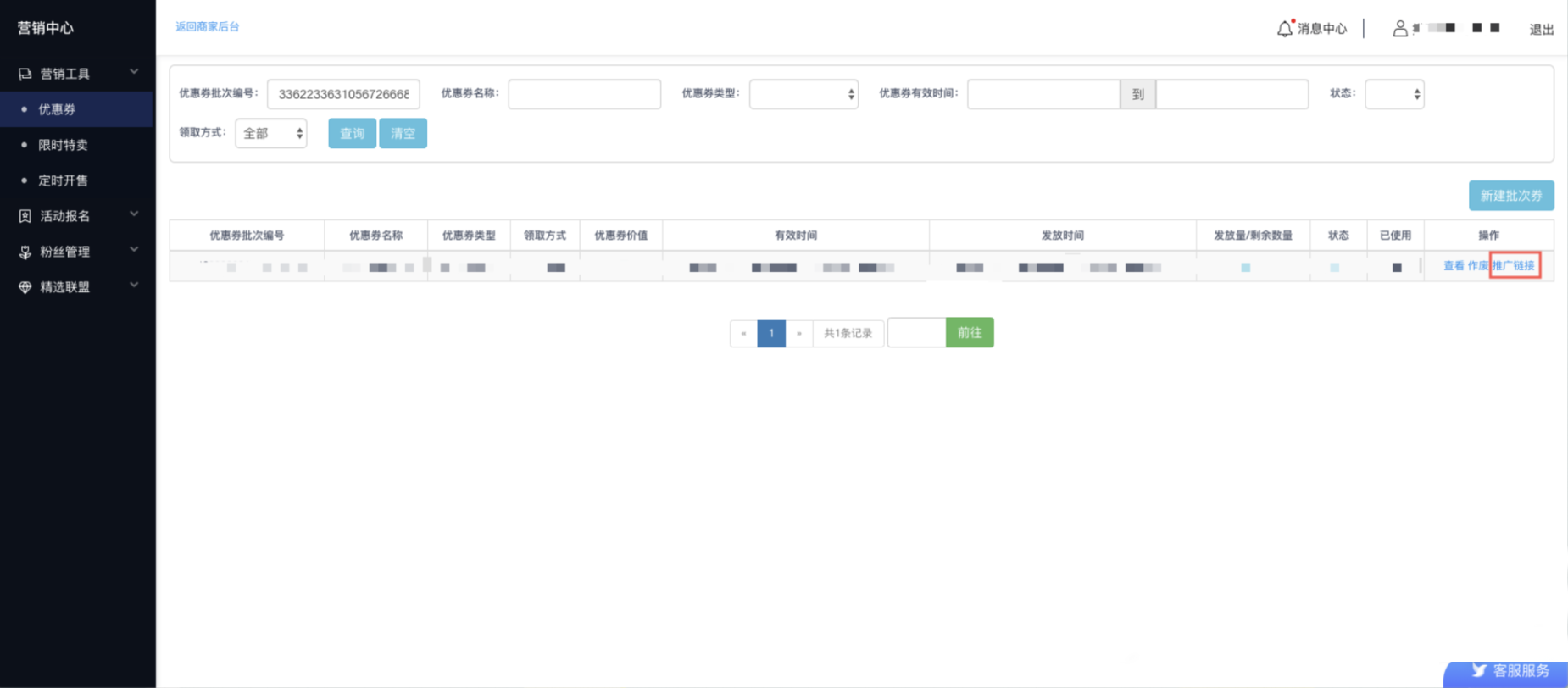This screenshot has width=1568, height=688.
Task: Open the 推广链接 link in table row
Action: coord(1514,265)
